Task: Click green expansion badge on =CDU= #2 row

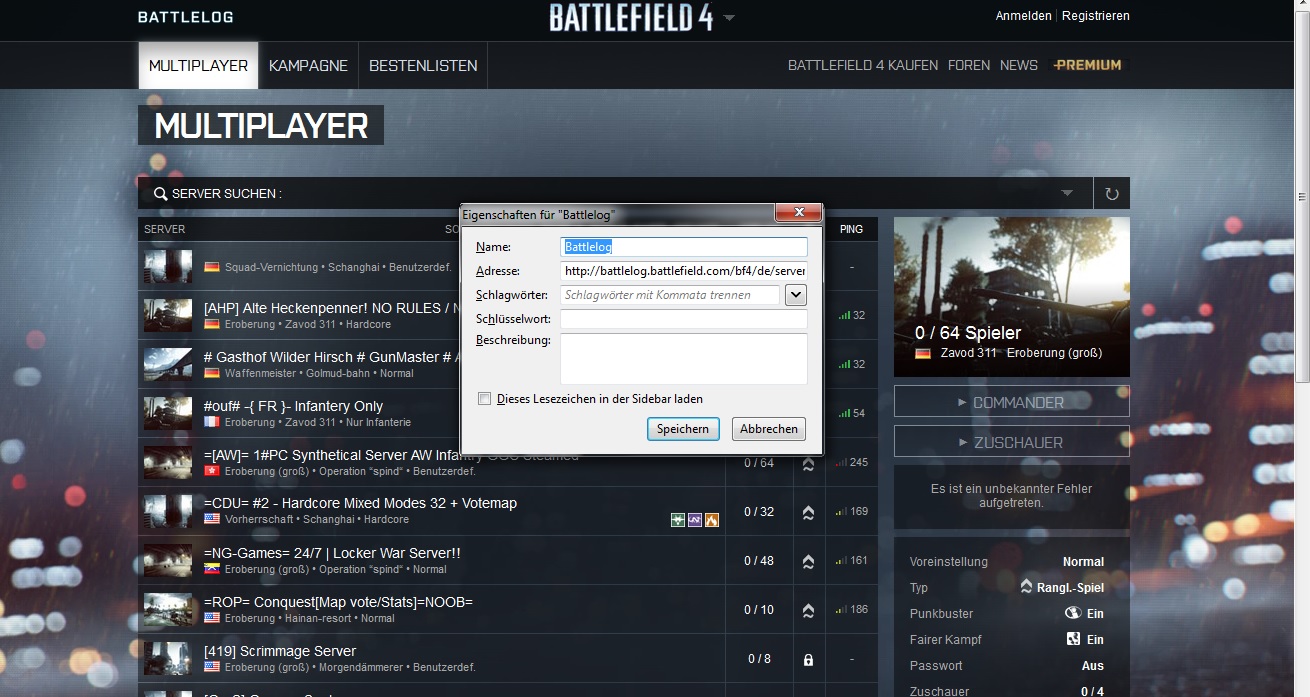Action: (678, 520)
